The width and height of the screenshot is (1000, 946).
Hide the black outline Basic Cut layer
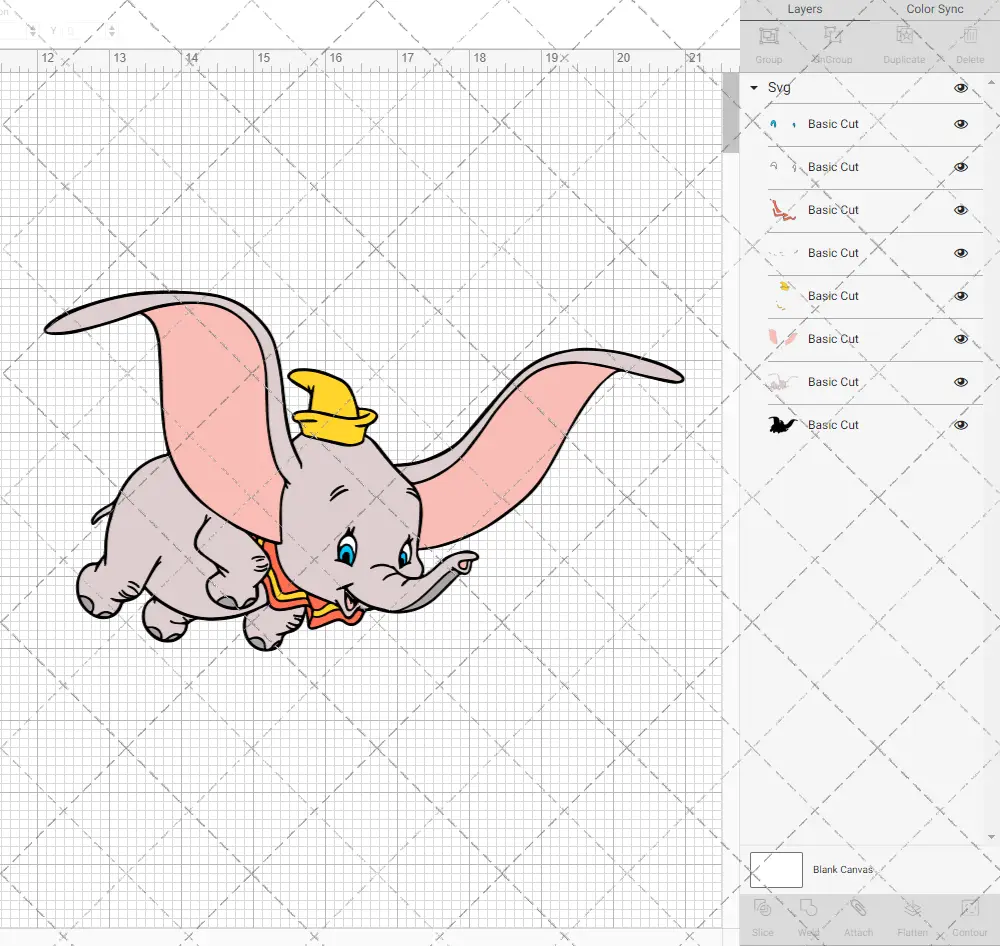pyautogui.click(x=960, y=425)
